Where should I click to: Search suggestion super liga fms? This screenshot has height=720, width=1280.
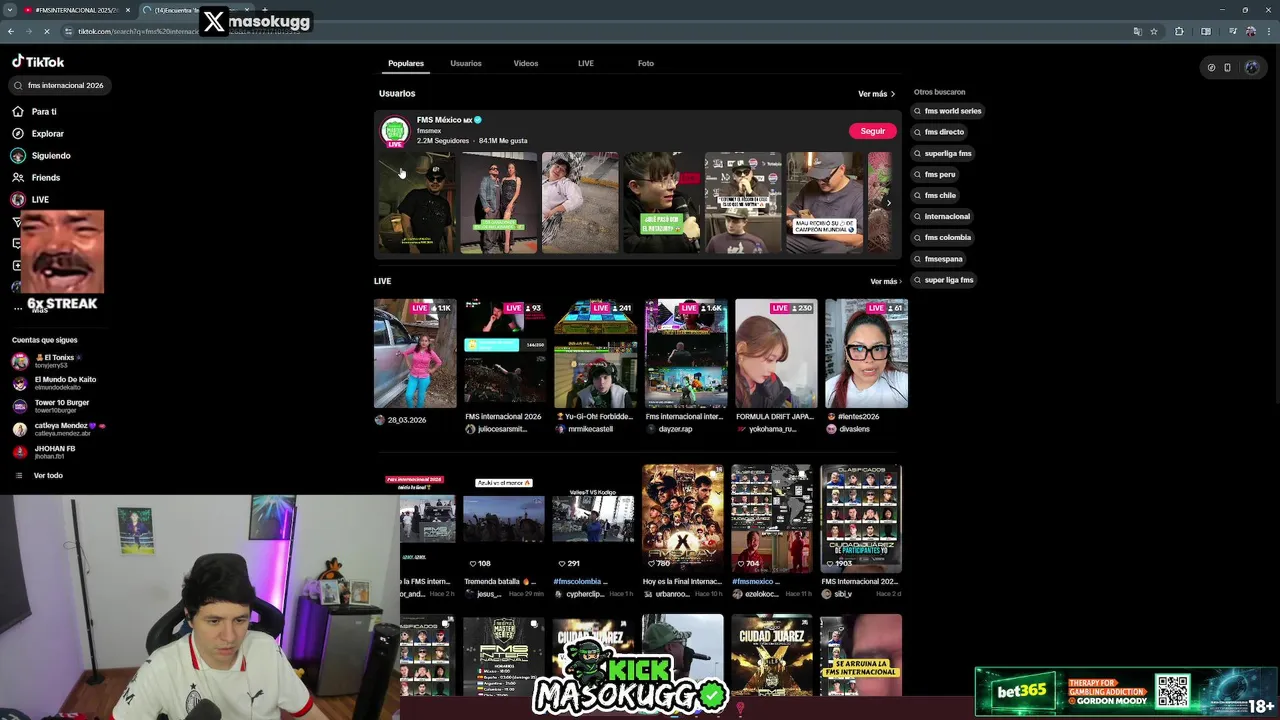pos(944,280)
